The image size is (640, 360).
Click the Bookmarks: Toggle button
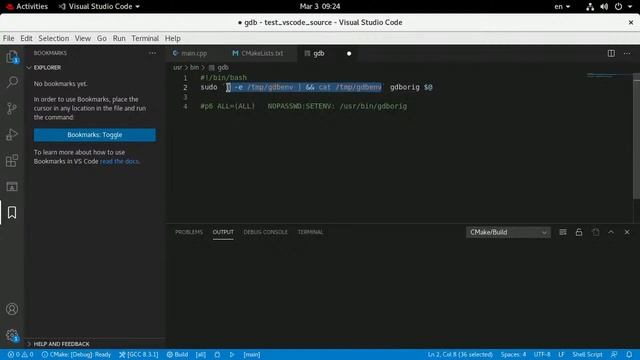95,135
